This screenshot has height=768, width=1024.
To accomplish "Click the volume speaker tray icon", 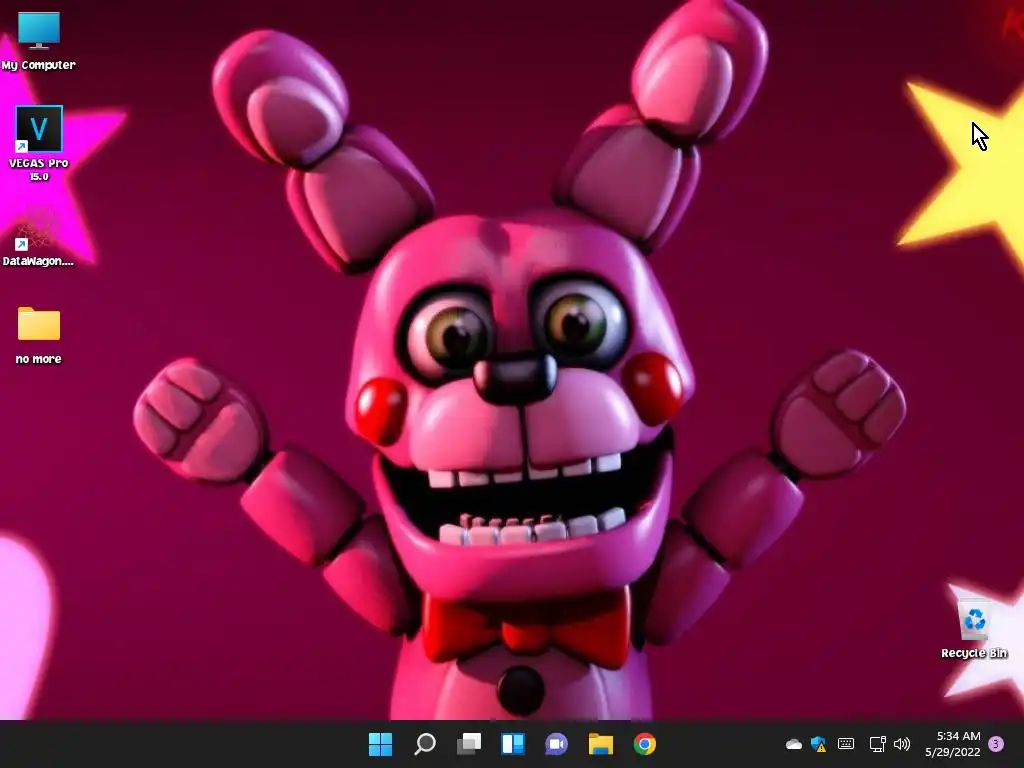I will [x=902, y=744].
